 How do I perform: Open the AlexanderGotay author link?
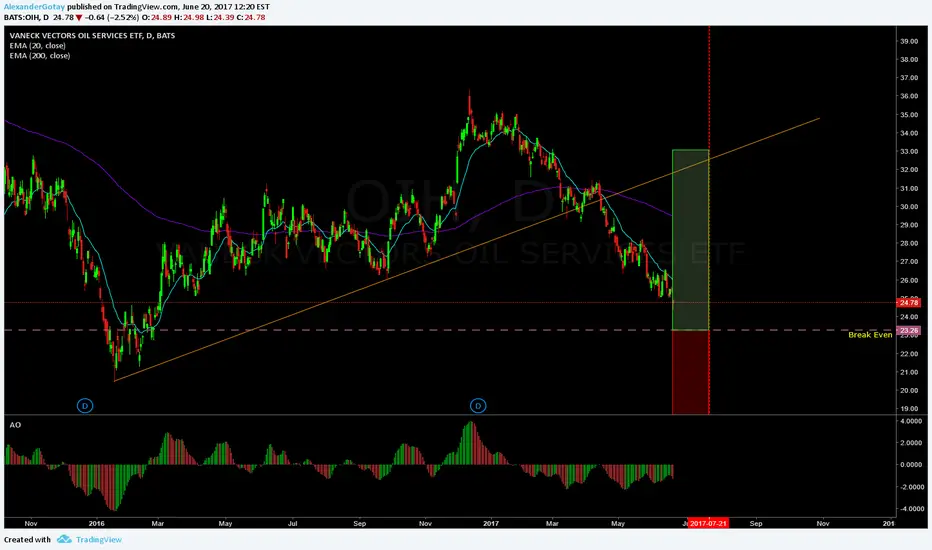tap(34, 7)
